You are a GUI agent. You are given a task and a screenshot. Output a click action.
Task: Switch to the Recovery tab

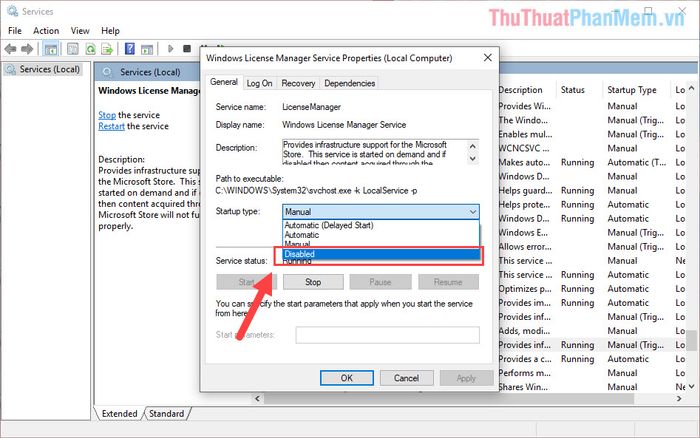(298, 83)
